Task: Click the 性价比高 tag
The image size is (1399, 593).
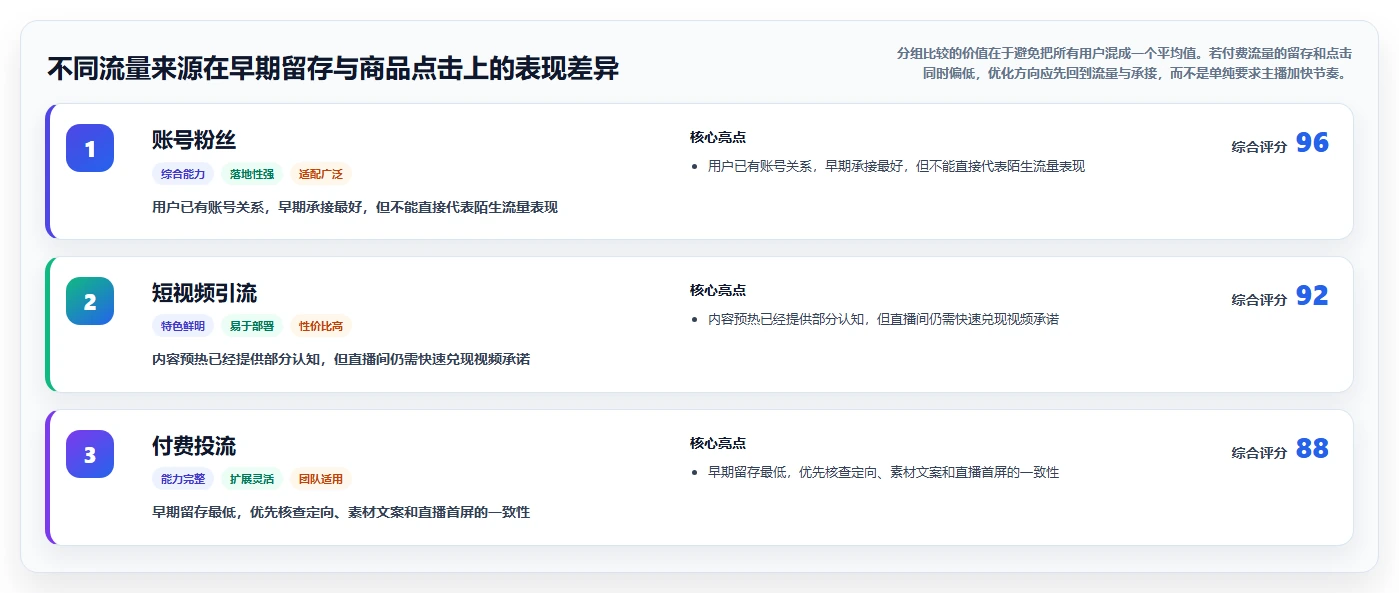Action: pyautogui.click(x=321, y=326)
